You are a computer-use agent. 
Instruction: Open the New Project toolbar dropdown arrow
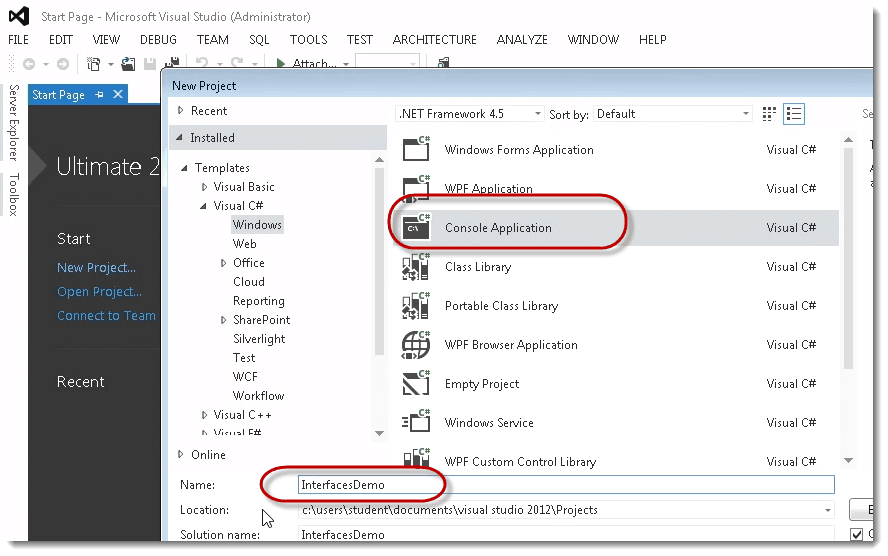111,65
